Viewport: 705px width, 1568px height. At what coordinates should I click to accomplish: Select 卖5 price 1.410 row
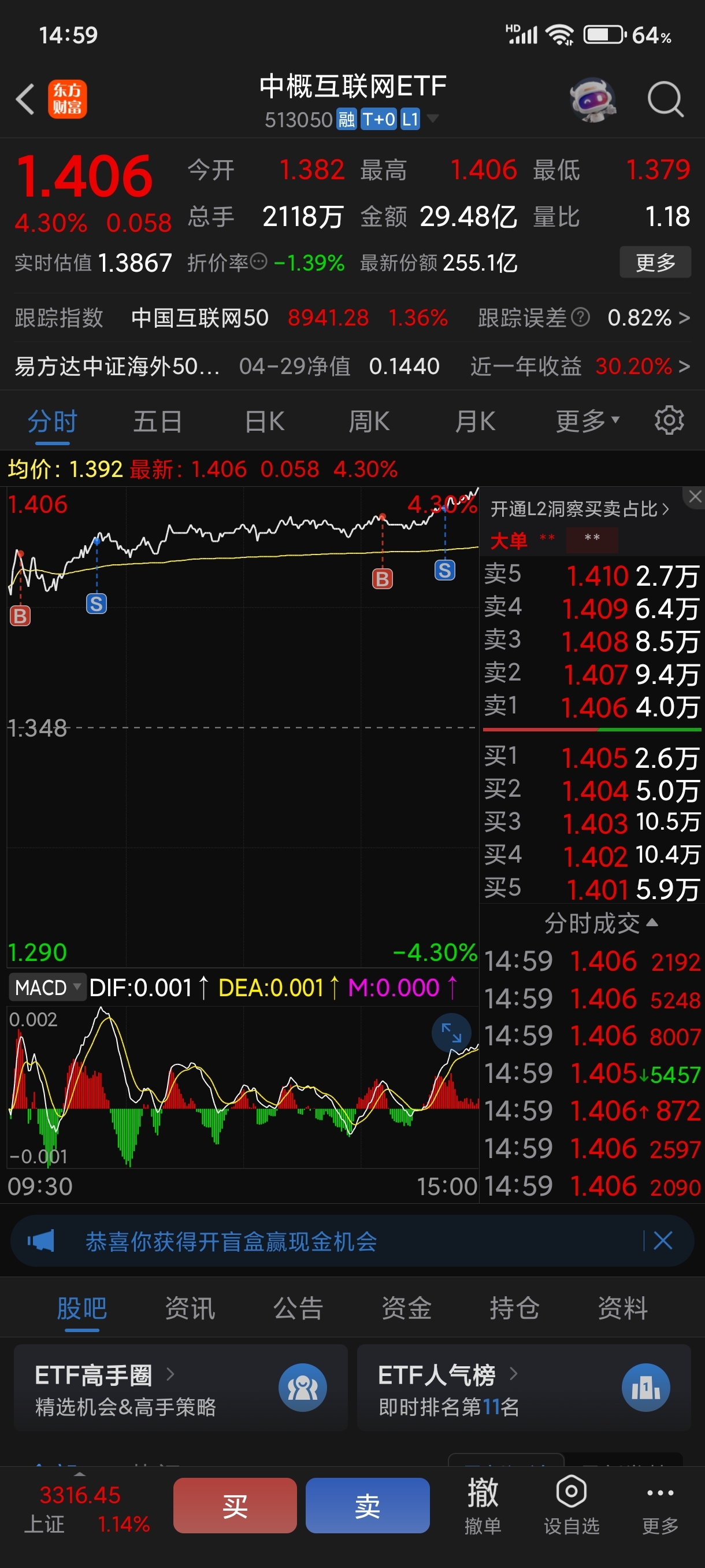click(x=592, y=575)
